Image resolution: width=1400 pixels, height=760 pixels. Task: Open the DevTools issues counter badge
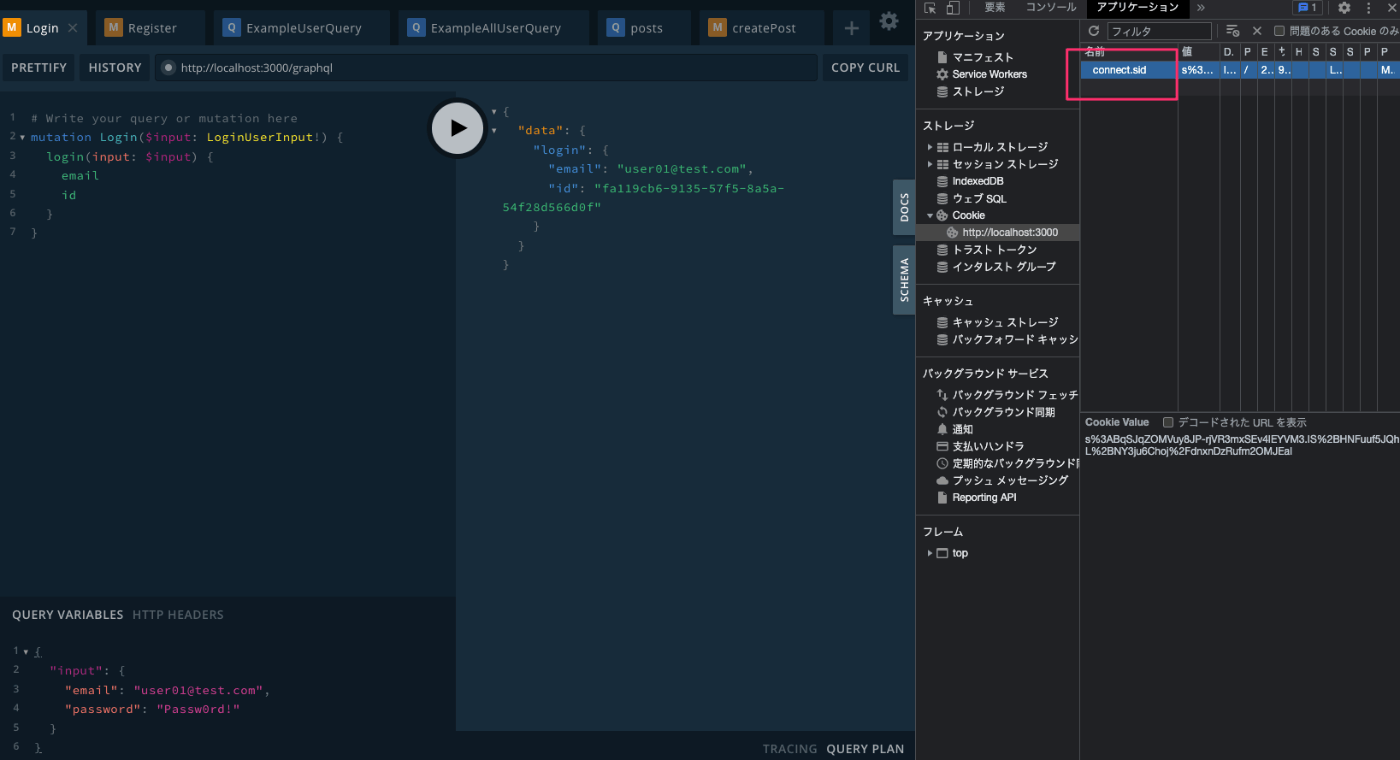pyautogui.click(x=1308, y=8)
